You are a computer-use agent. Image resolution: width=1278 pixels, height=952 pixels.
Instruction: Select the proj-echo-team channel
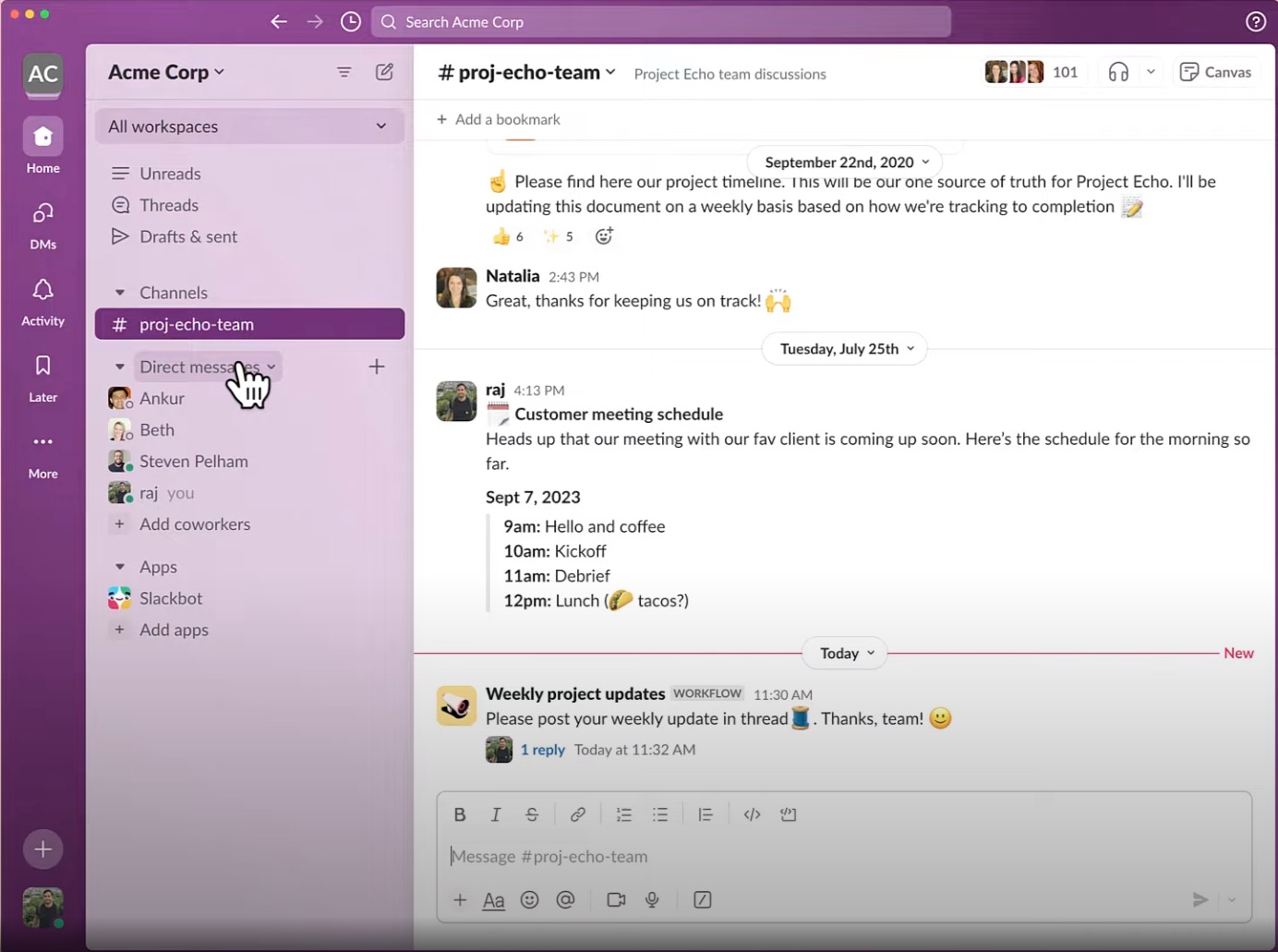[249, 324]
